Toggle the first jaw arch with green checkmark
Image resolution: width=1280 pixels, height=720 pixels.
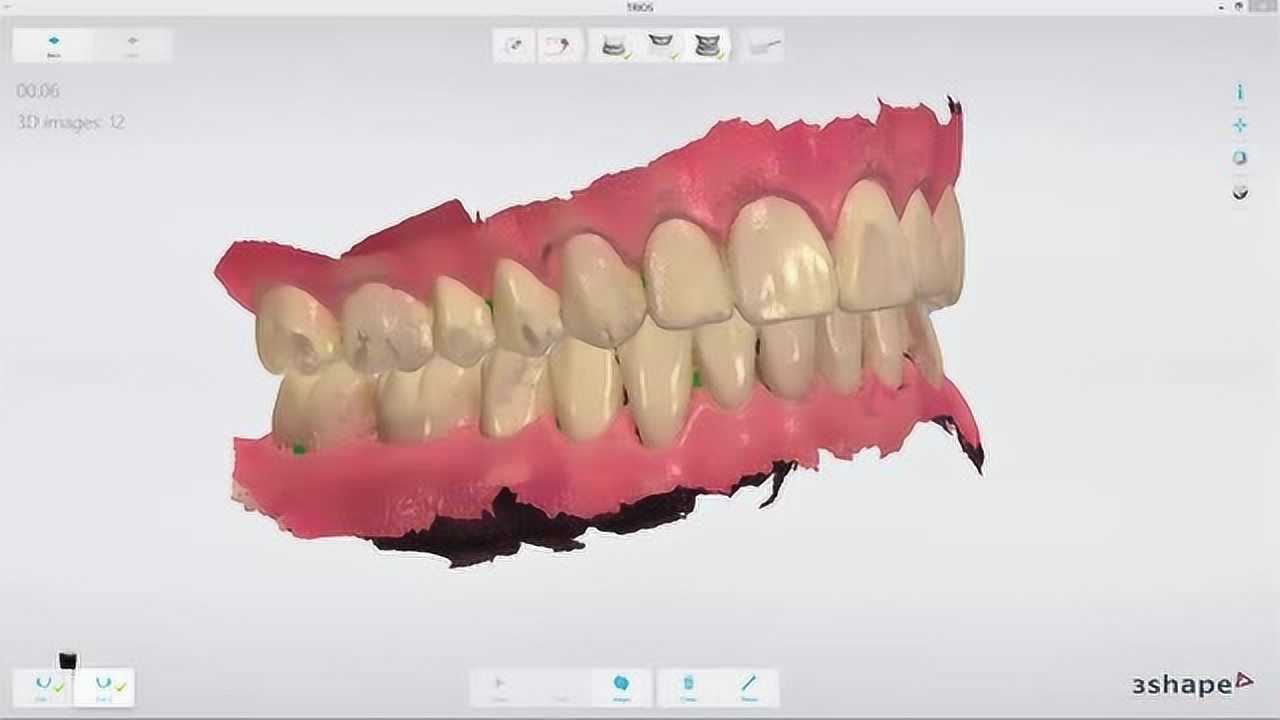tap(44, 685)
